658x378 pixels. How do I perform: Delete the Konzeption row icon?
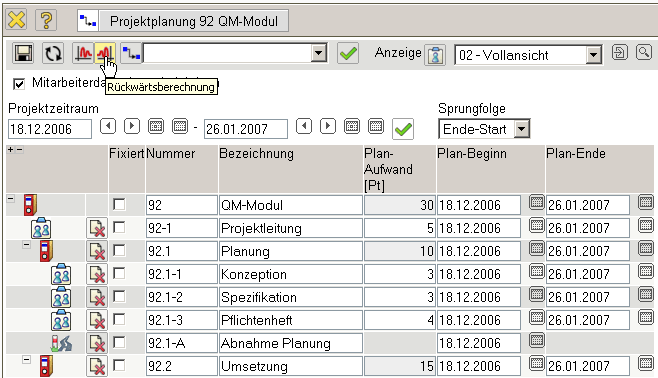pos(97,274)
